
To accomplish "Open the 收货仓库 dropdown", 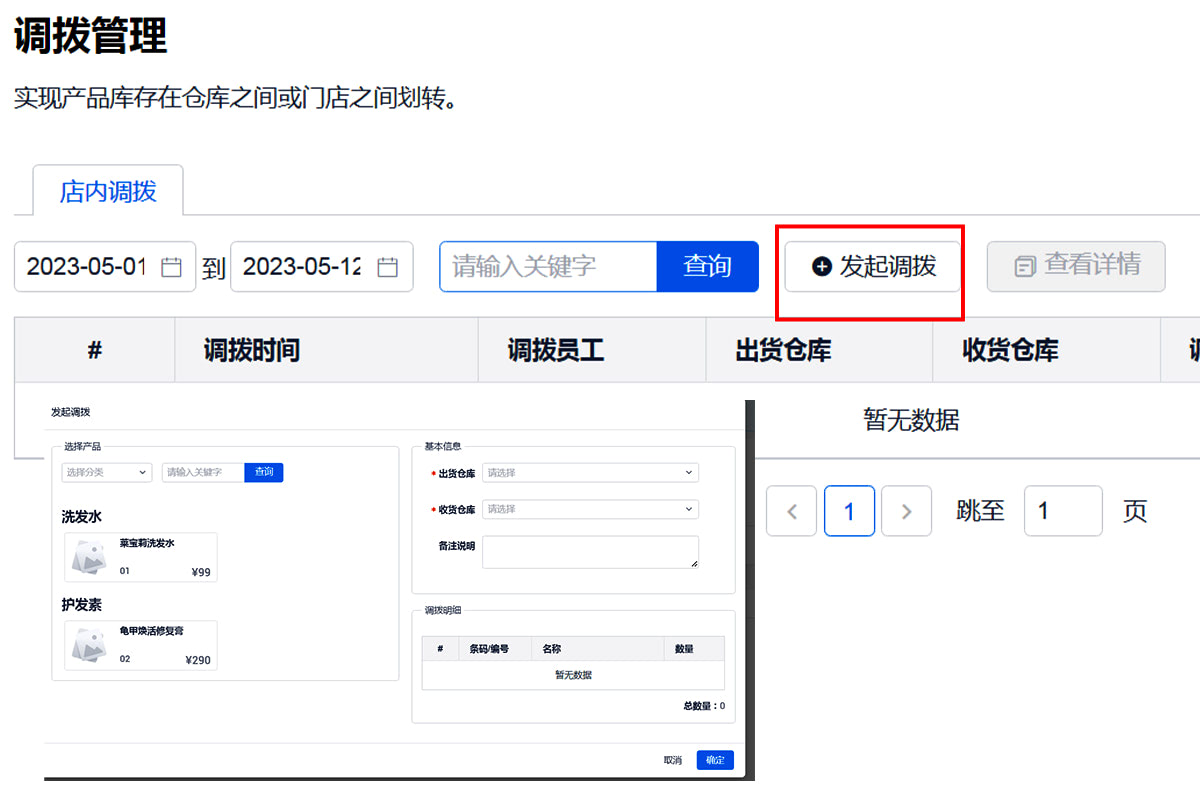I will coord(590,509).
